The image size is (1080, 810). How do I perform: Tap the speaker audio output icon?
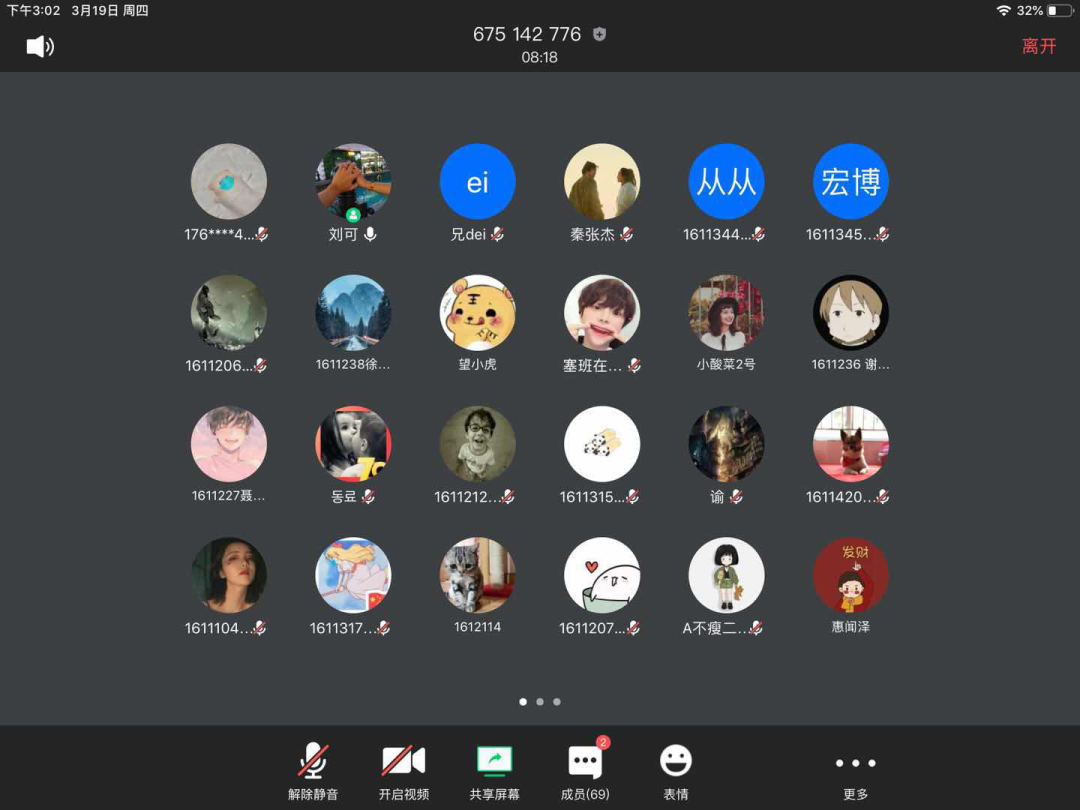(40, 46)
